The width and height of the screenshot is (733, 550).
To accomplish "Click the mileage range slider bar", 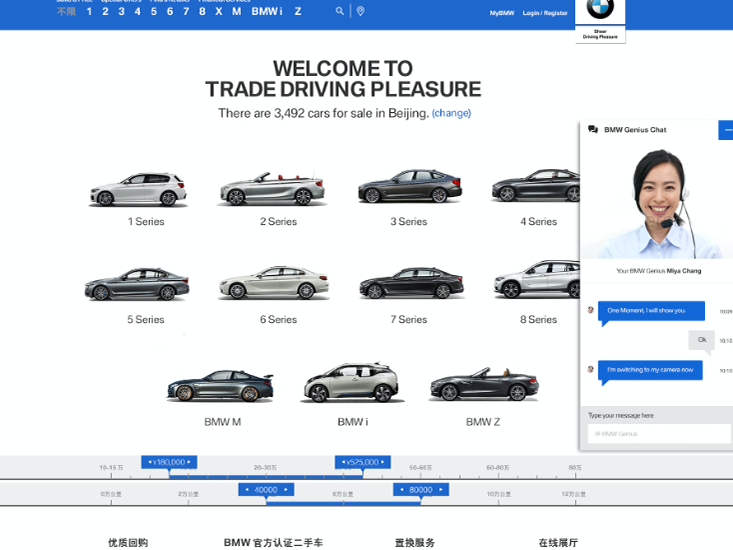I will point(343,503).
